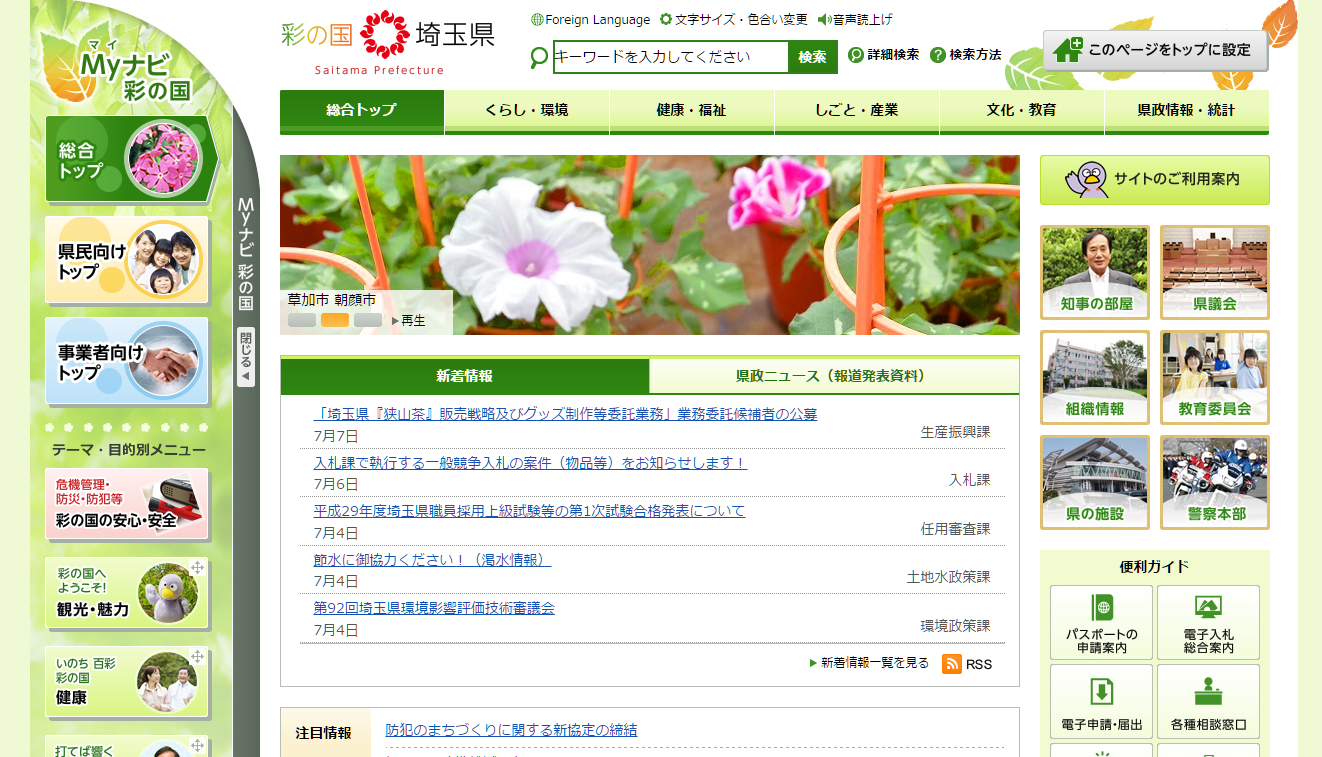
Task: Click the orange RSS feed icon
Action: pyautogui.click(x=952, y=664)
